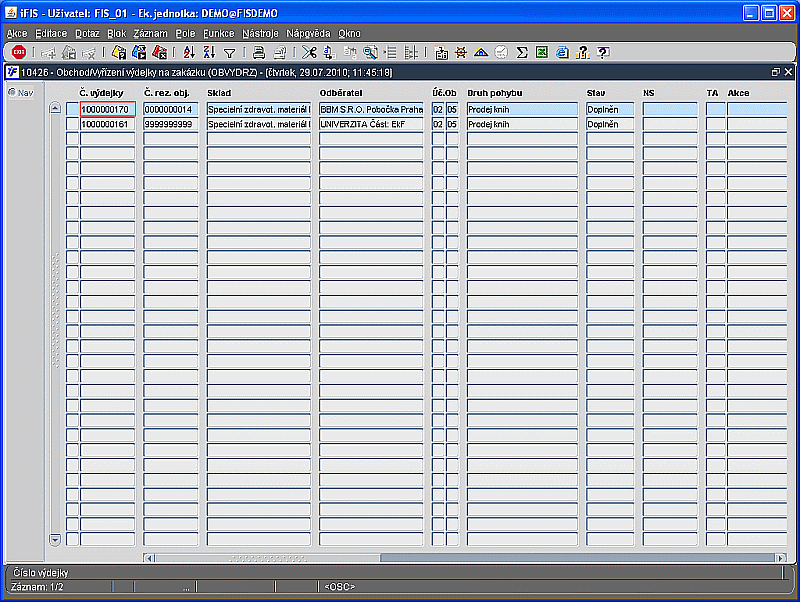The image size is (800, 602).
Task: Click the column layout icon in toolbar
Action: coord(411,52)
